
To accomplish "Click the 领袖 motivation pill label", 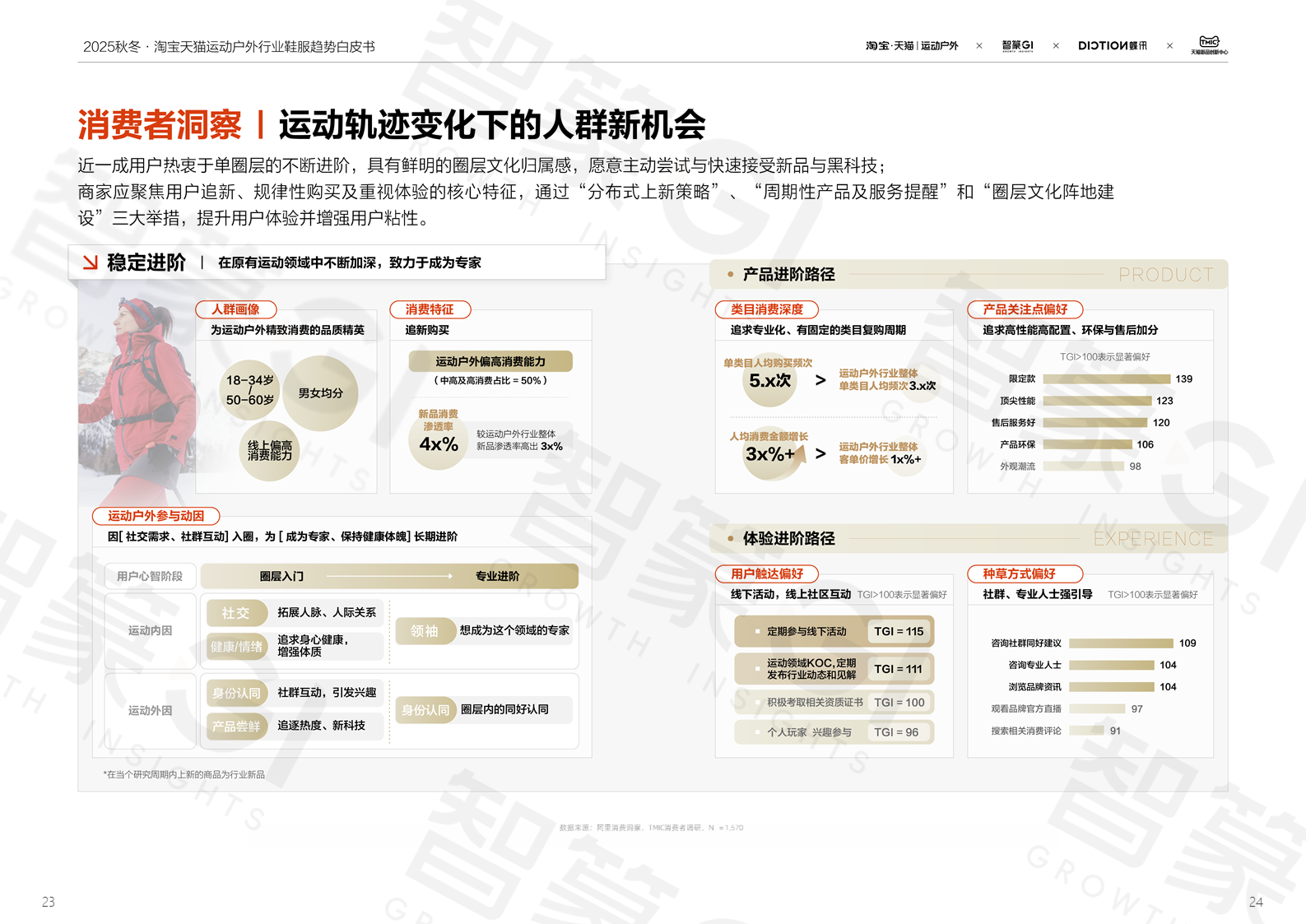I will pos(425,631).
